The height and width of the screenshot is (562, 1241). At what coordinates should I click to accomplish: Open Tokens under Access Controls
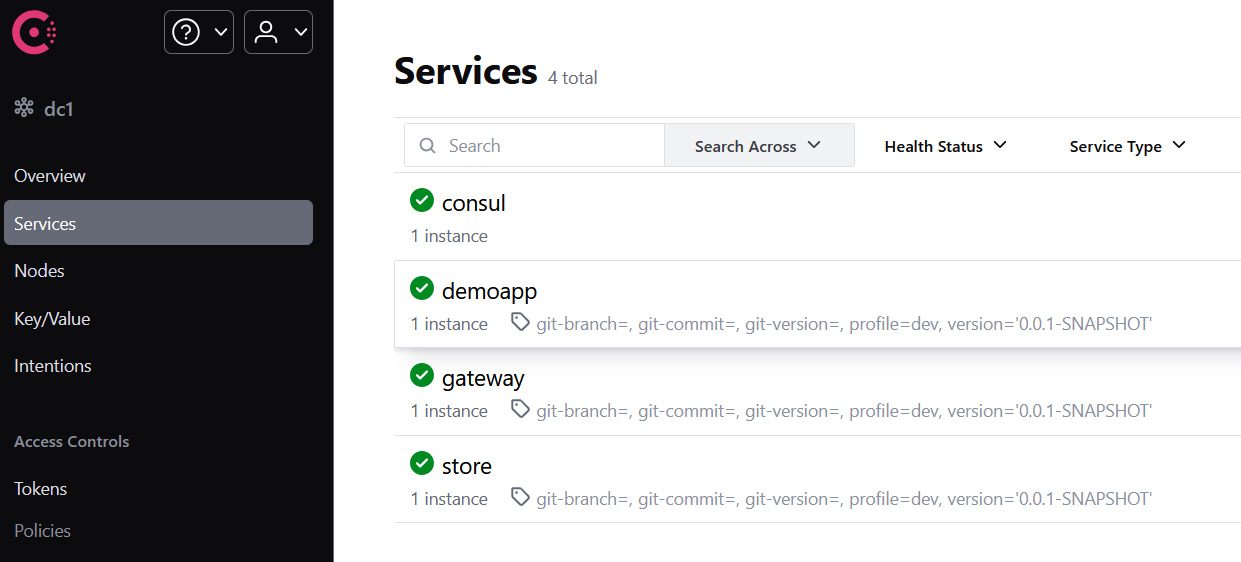click(x=41, y=489)
